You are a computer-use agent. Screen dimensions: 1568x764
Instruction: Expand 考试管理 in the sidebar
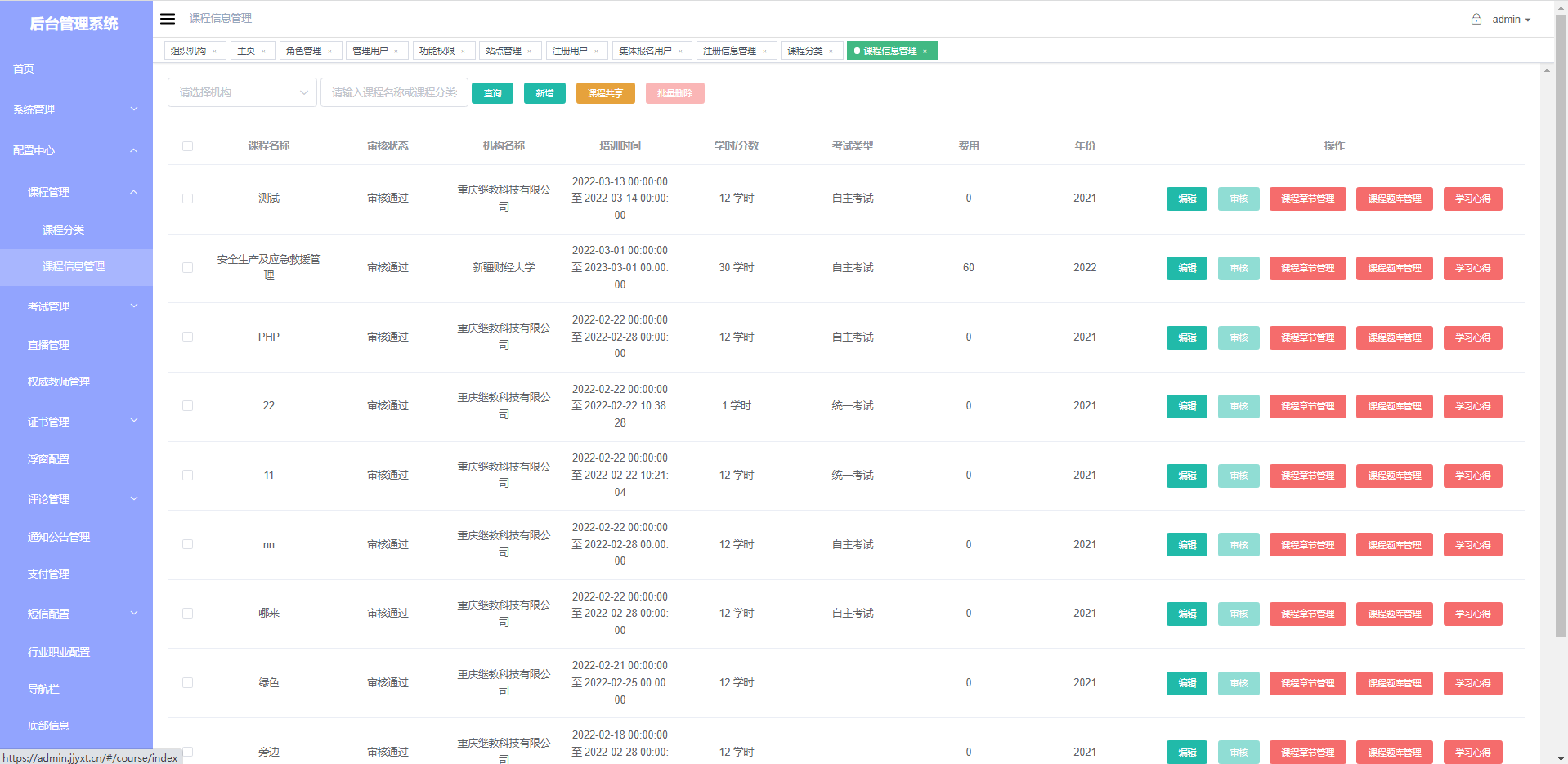pyautogui.click(x=76, y=306)
